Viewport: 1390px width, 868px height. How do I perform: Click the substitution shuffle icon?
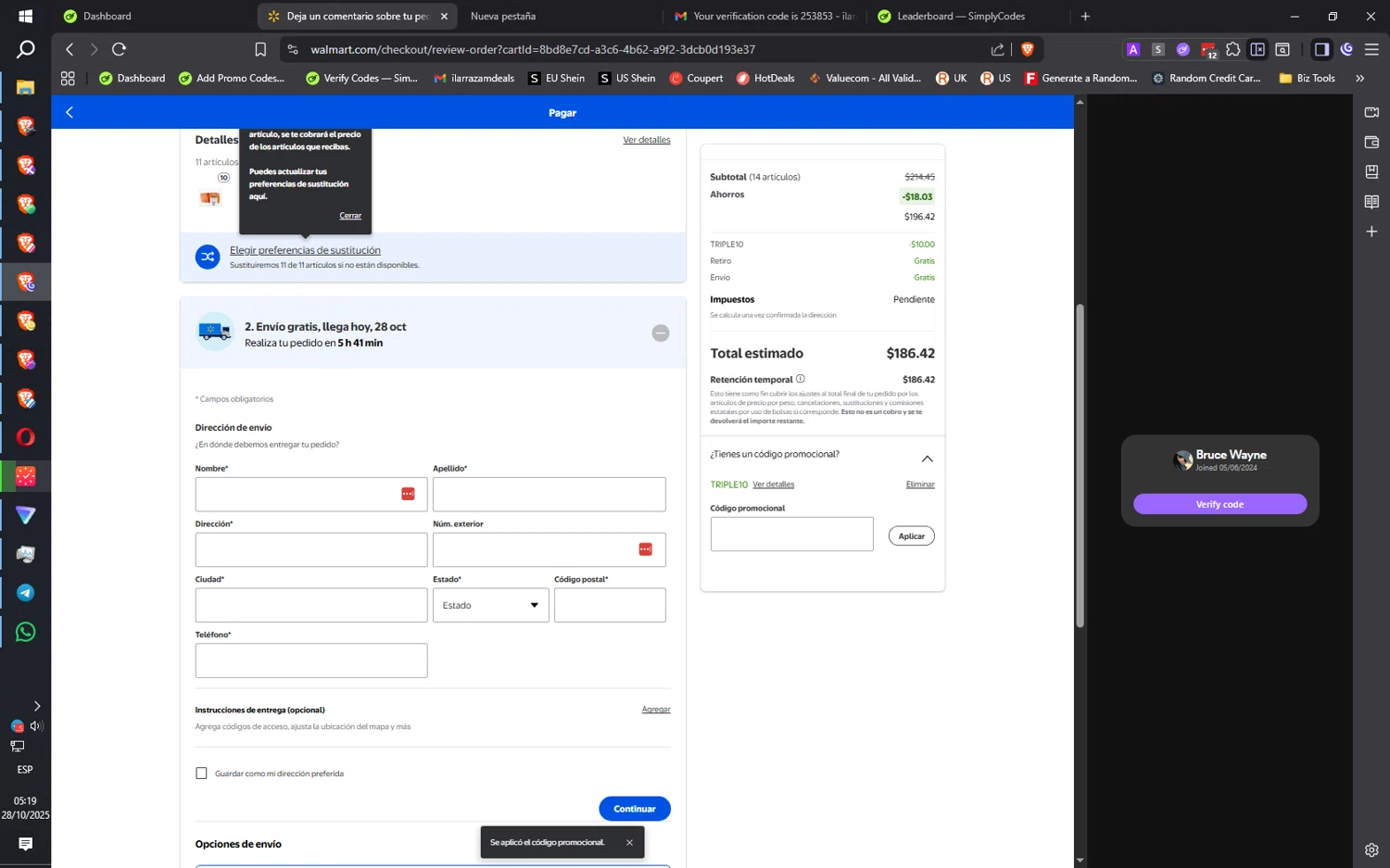(x=208, y=257)
